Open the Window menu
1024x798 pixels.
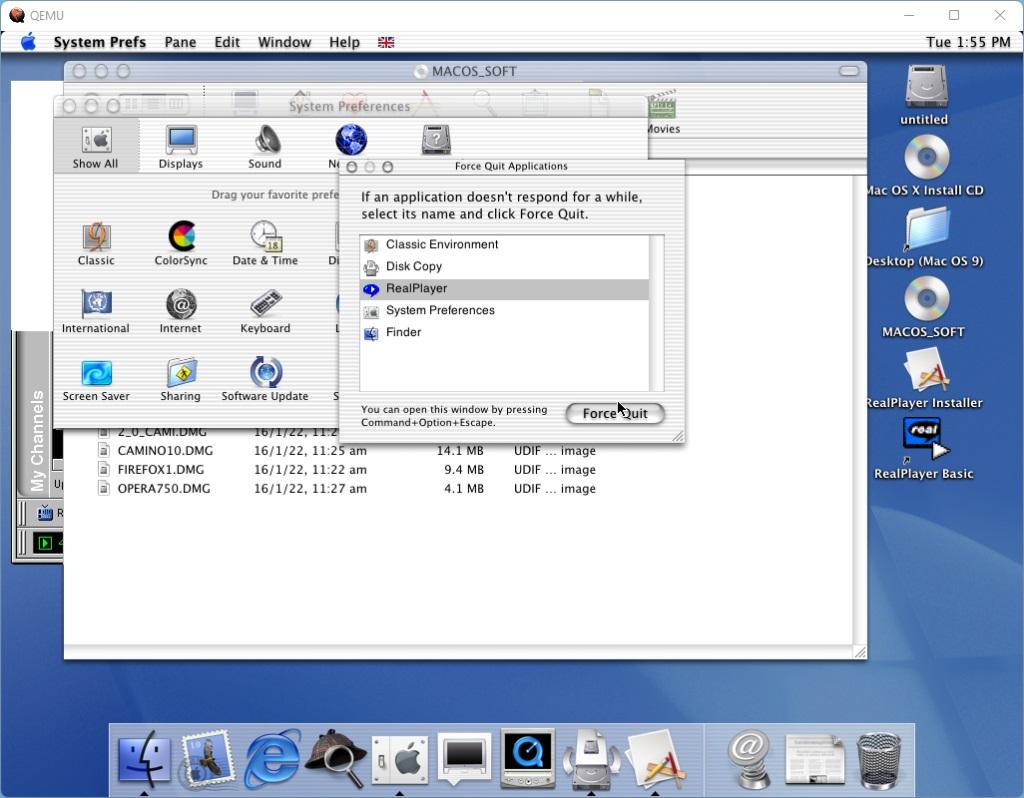tap(284, 42)
